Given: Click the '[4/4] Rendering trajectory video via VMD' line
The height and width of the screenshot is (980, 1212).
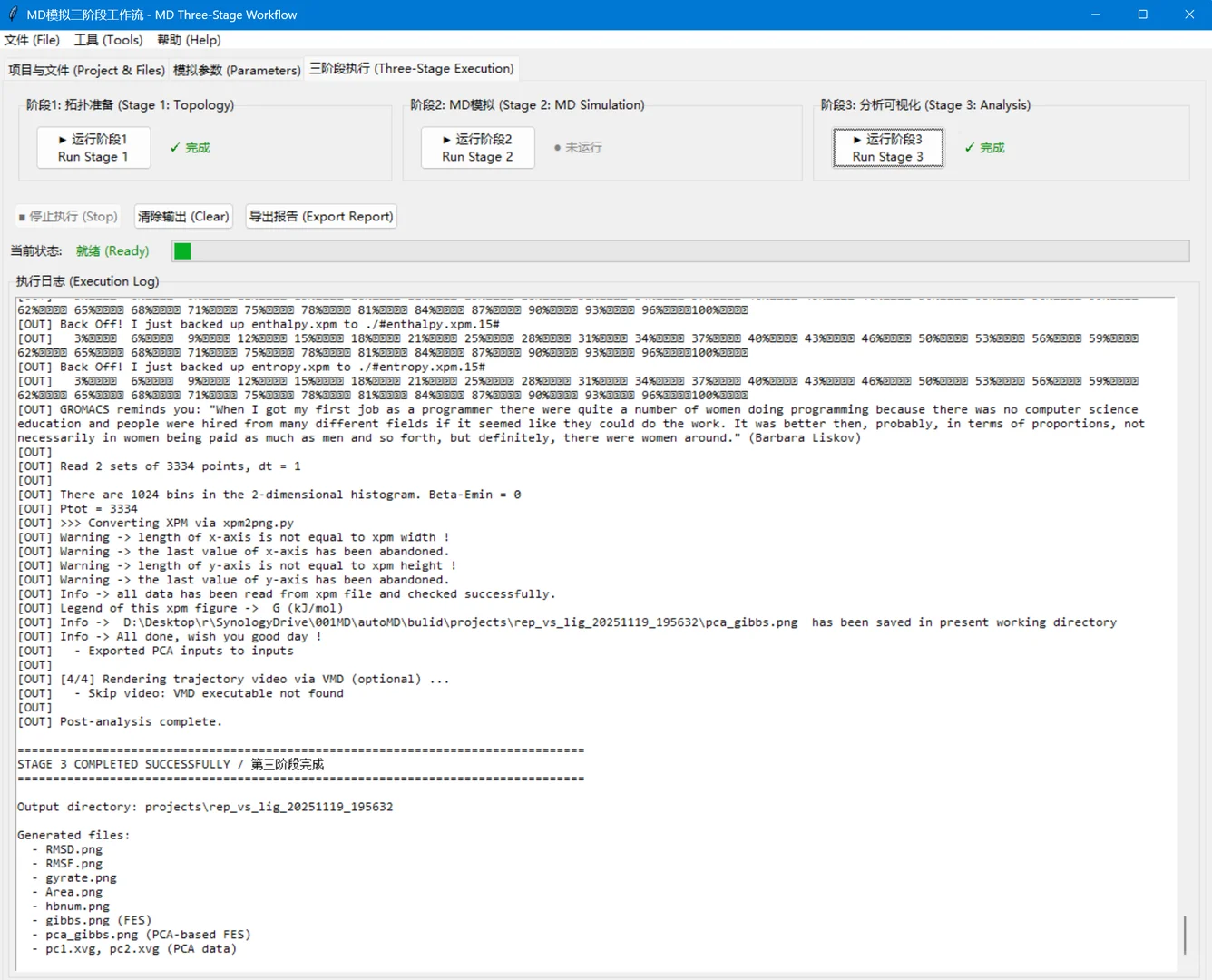Looking at the screenshot, I should point(233,679).
